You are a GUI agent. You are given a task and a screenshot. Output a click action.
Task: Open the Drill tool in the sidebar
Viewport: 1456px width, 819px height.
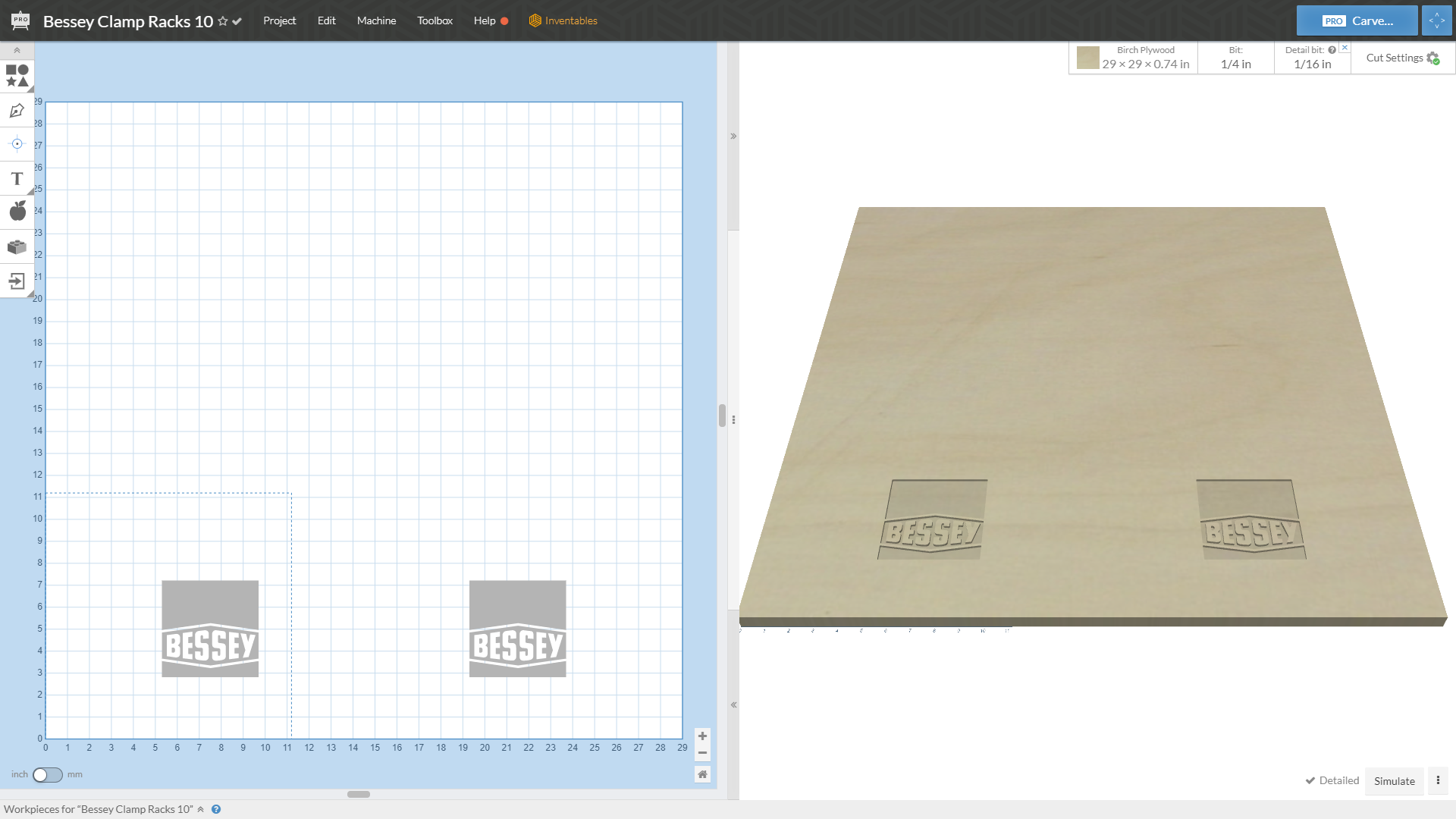(17, 144)
